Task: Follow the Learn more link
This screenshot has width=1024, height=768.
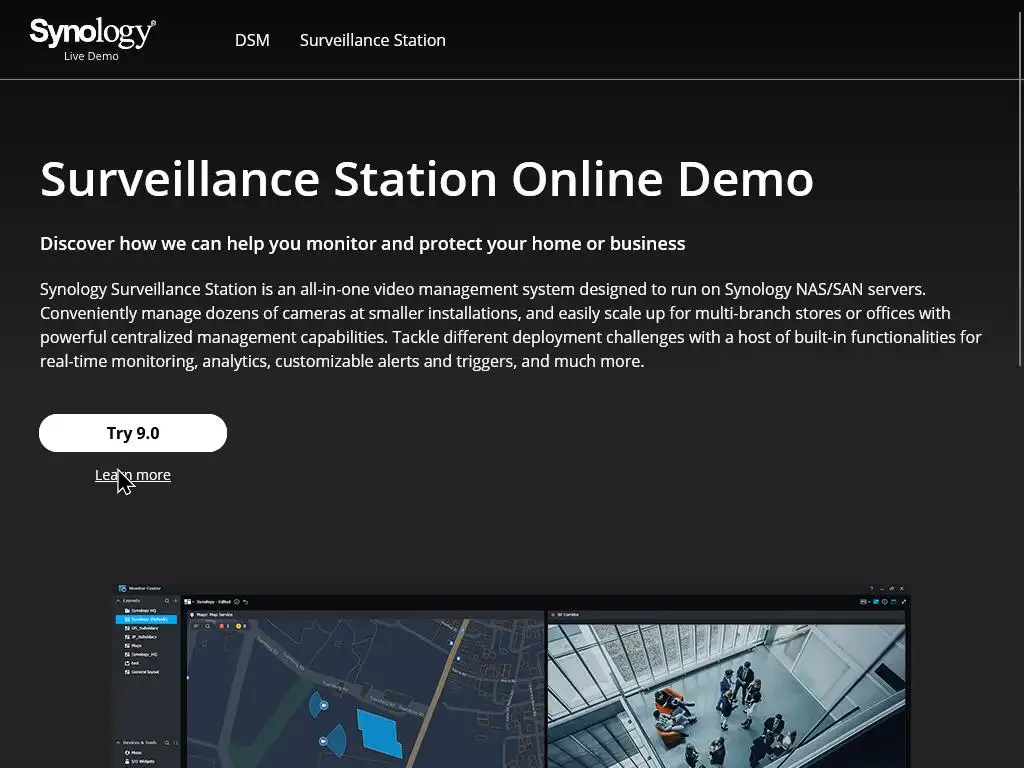Action: click(133, 475)
